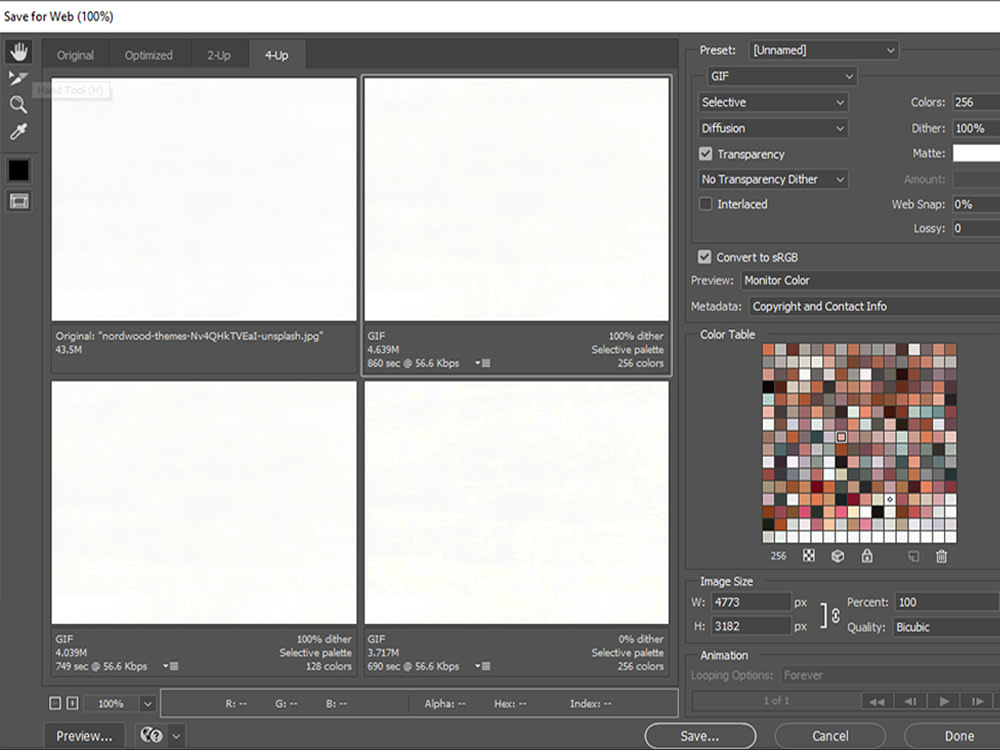
Task: Click the Preview... button
Action: tap(84, 736)
